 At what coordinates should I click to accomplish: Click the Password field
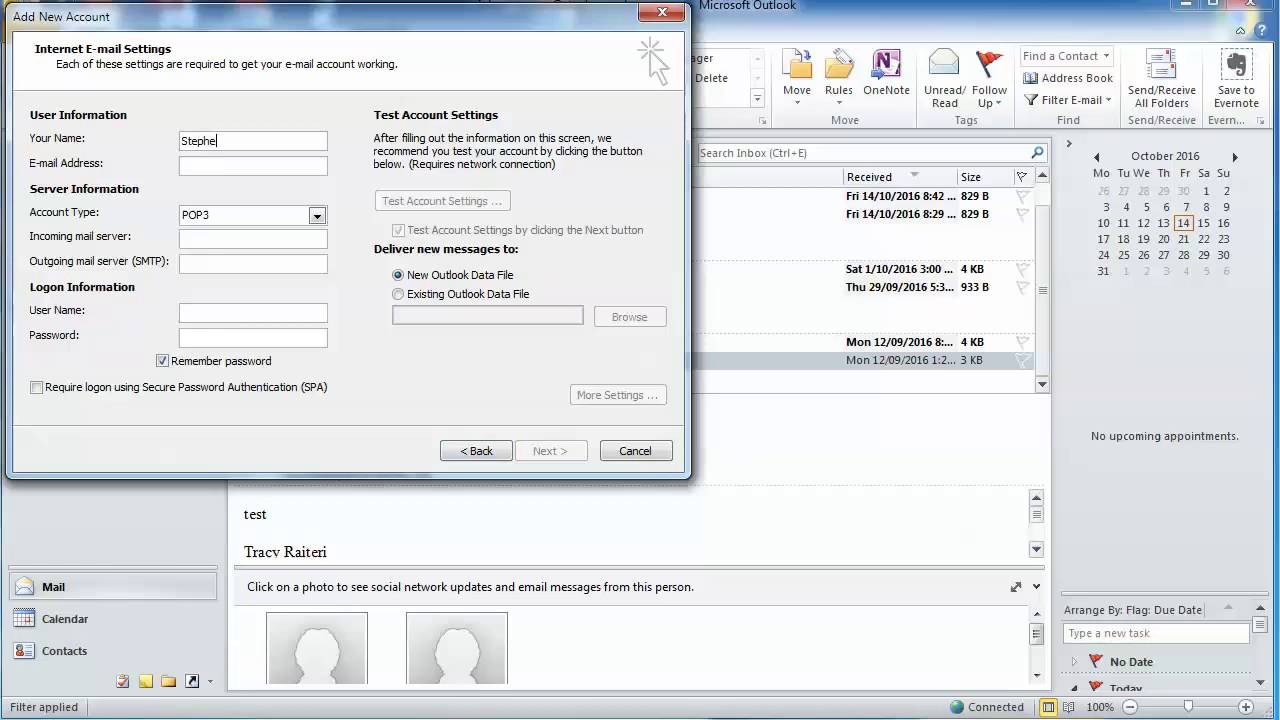pos(253,338)
